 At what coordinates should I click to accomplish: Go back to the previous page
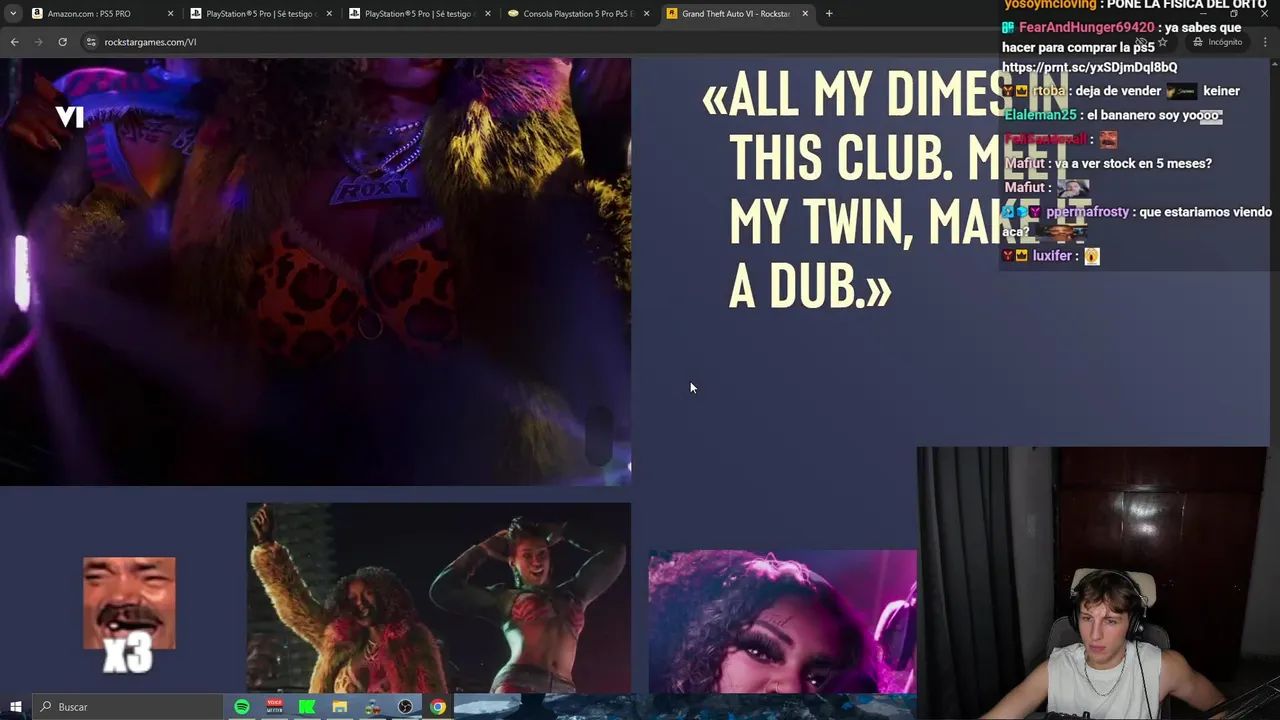click(x=14, y=42)
